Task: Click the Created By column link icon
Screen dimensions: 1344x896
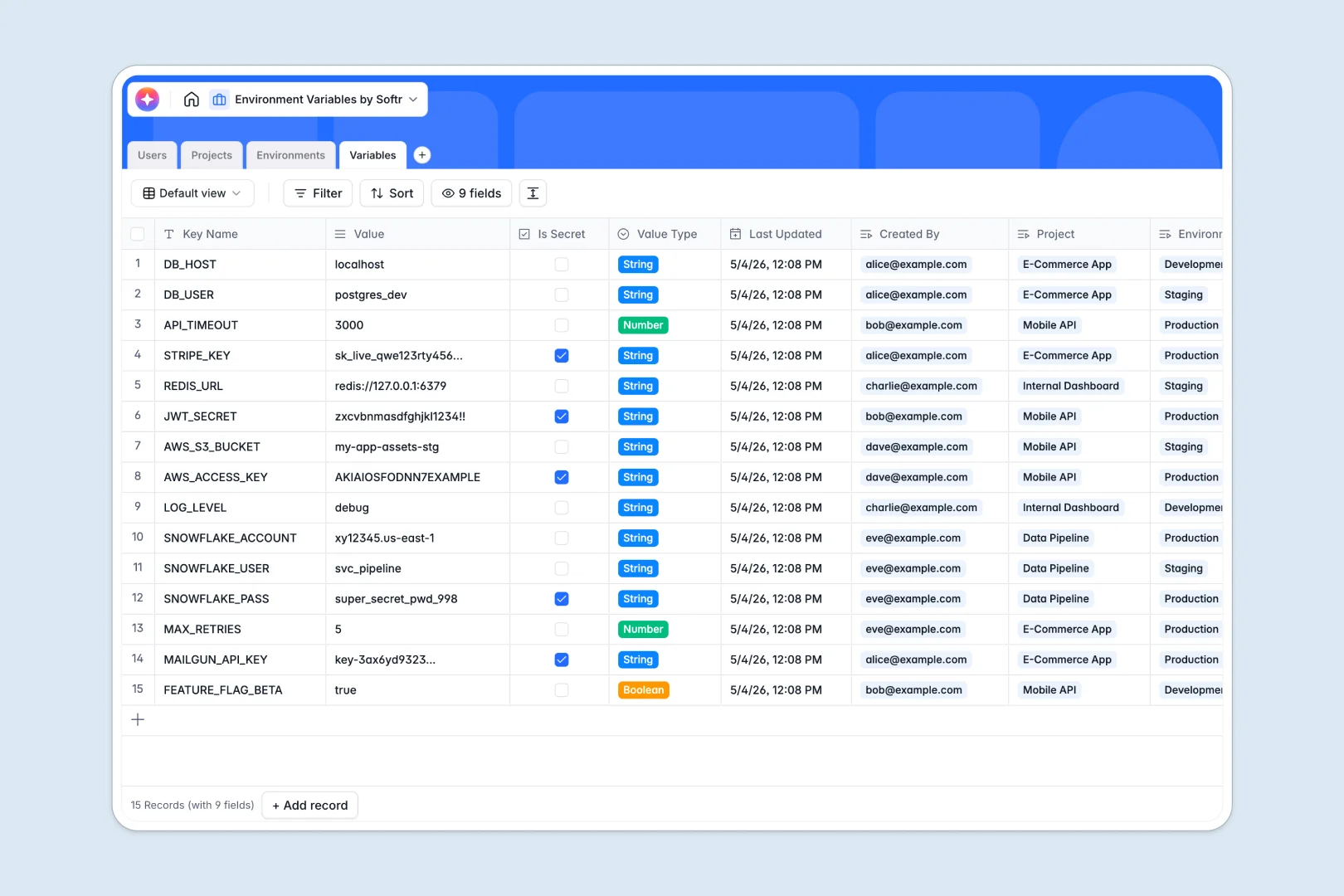Action: [866, 234]
